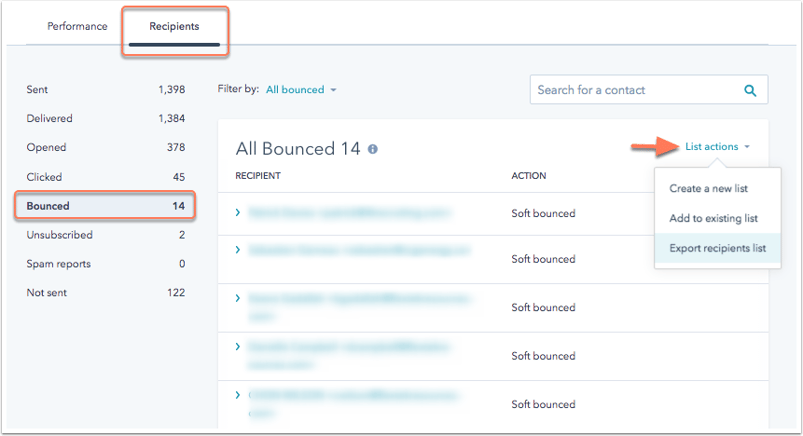Select the Recipients tab
This screenshot has height=436, width=803.
[x=174, y=26]
